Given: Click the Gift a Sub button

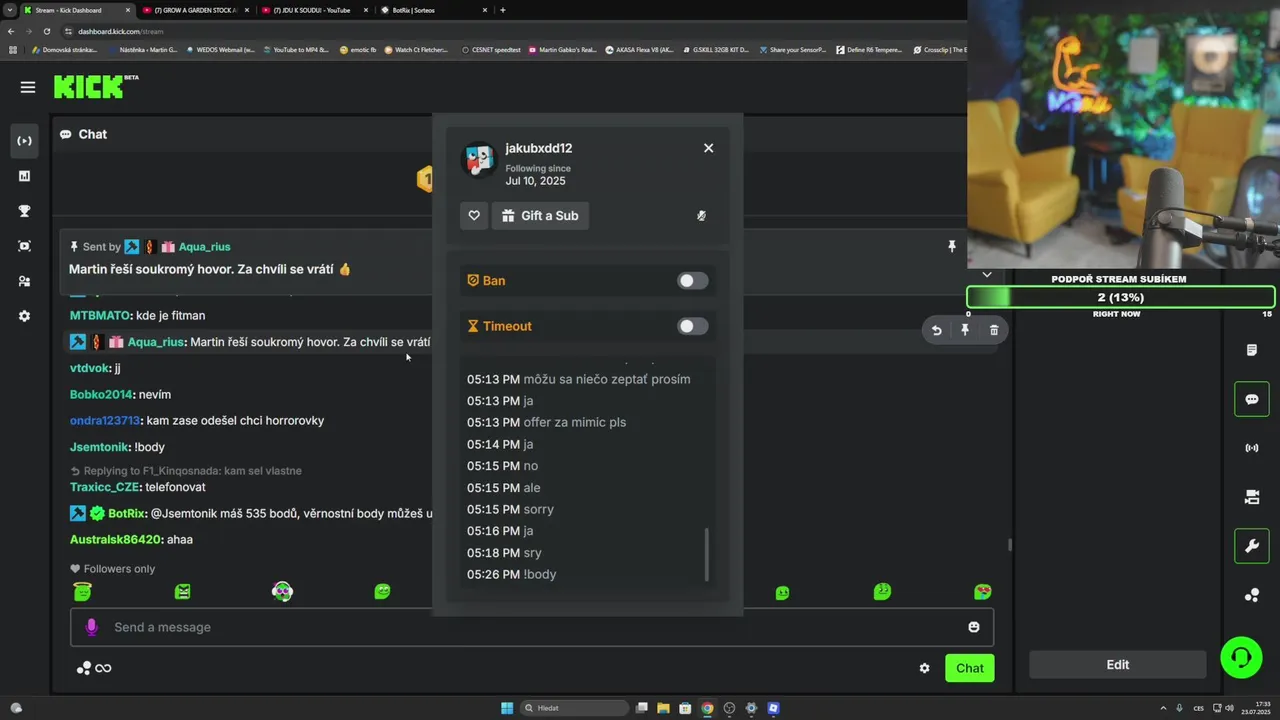Looking at the screenshot, I should [x=540, y=215].
